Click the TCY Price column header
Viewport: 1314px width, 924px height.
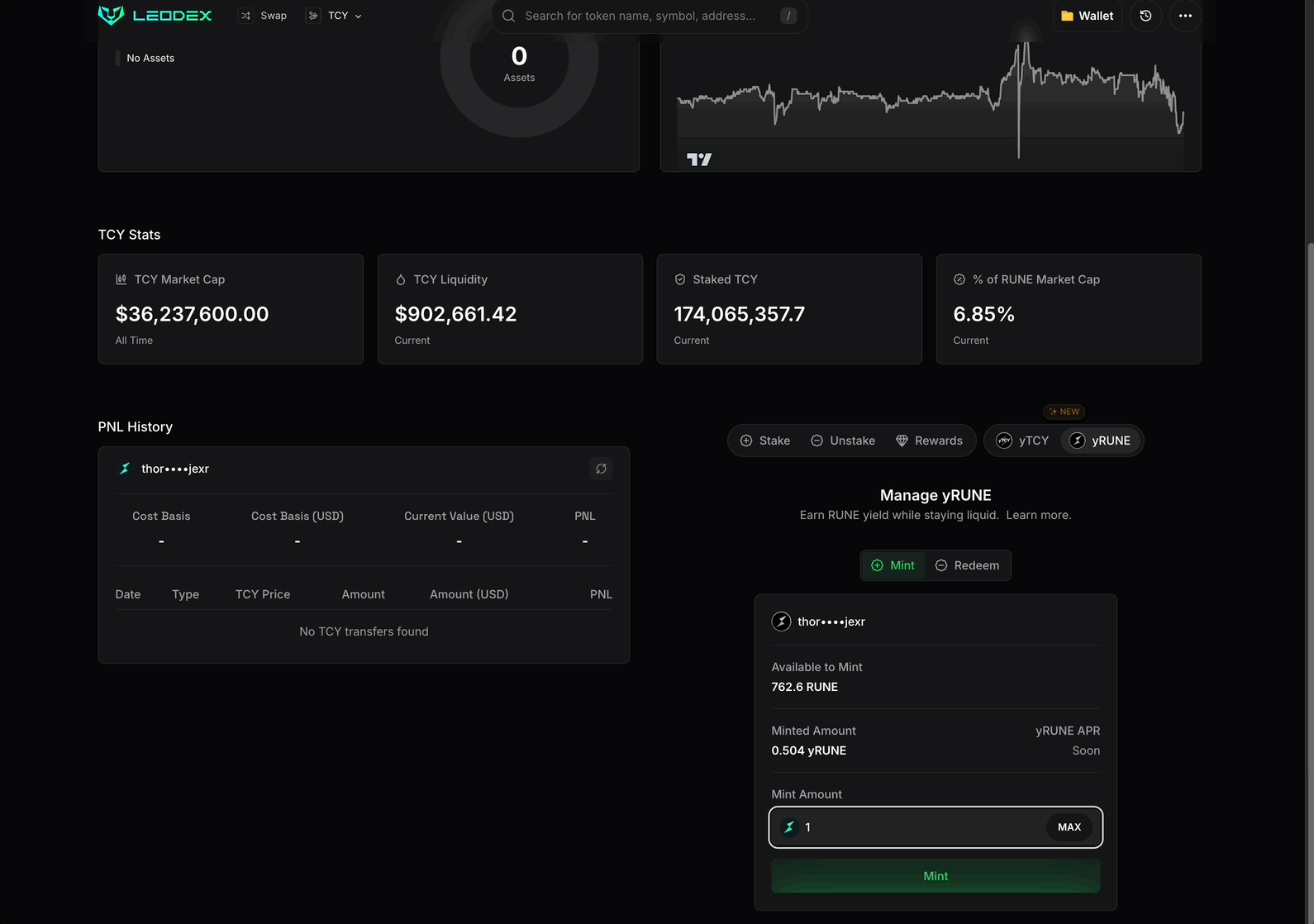coord(263,594)
